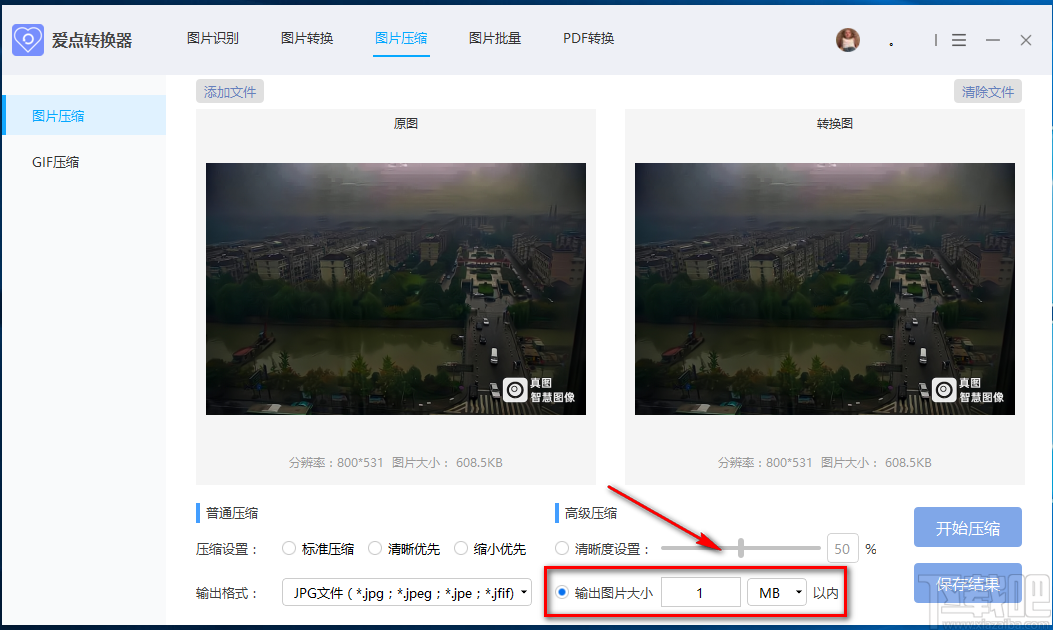Click the 转换图 panel title
This screenshot has height=630, width=1053.
835,124
